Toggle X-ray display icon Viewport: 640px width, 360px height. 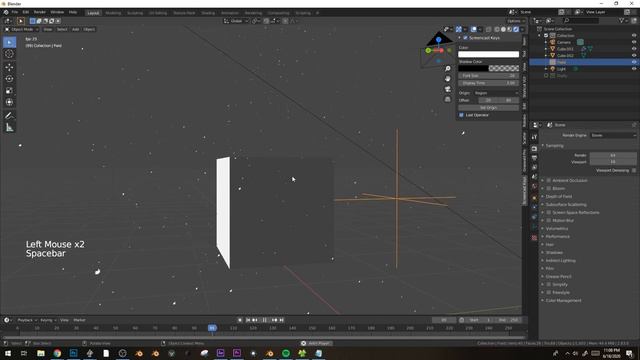coord(489,29)
